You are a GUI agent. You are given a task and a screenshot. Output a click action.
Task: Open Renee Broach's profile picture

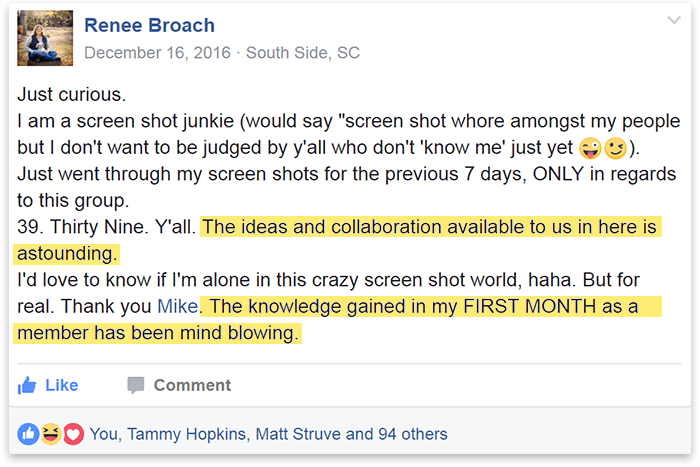[45, 38]
